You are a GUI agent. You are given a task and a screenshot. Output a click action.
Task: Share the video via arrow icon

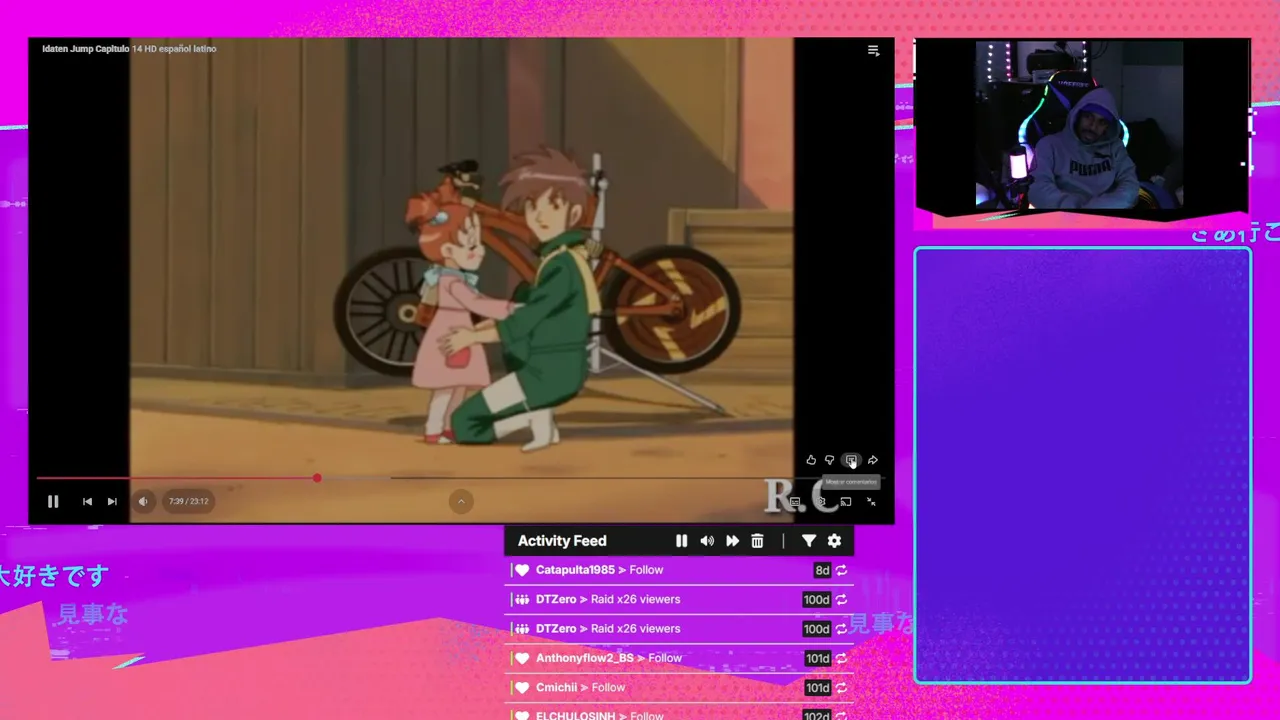(x=873, y=460)
